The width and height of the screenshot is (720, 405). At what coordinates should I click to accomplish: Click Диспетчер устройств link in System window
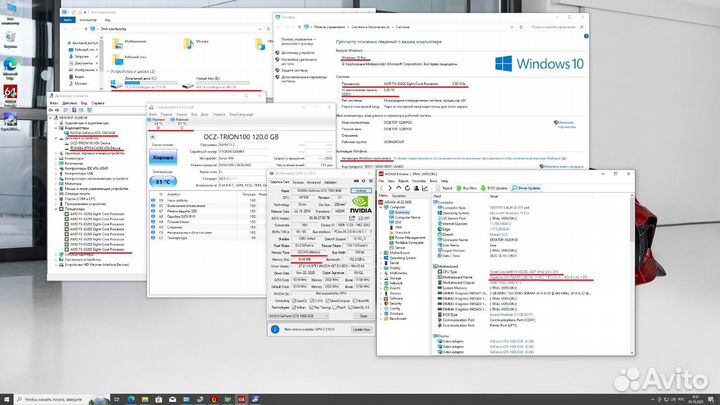(297, 53)
